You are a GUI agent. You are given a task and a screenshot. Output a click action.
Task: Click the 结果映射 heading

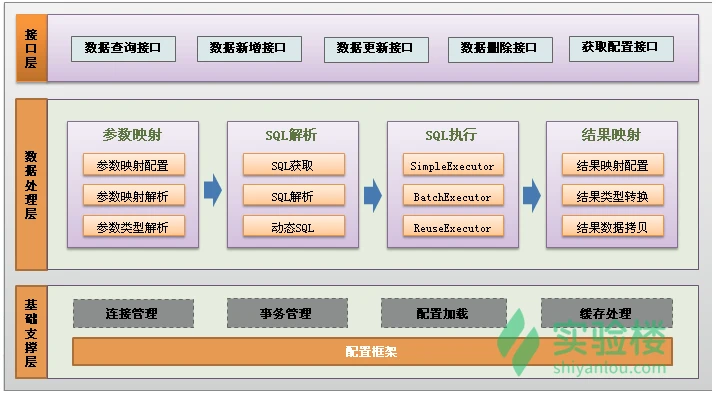(611, 135)
